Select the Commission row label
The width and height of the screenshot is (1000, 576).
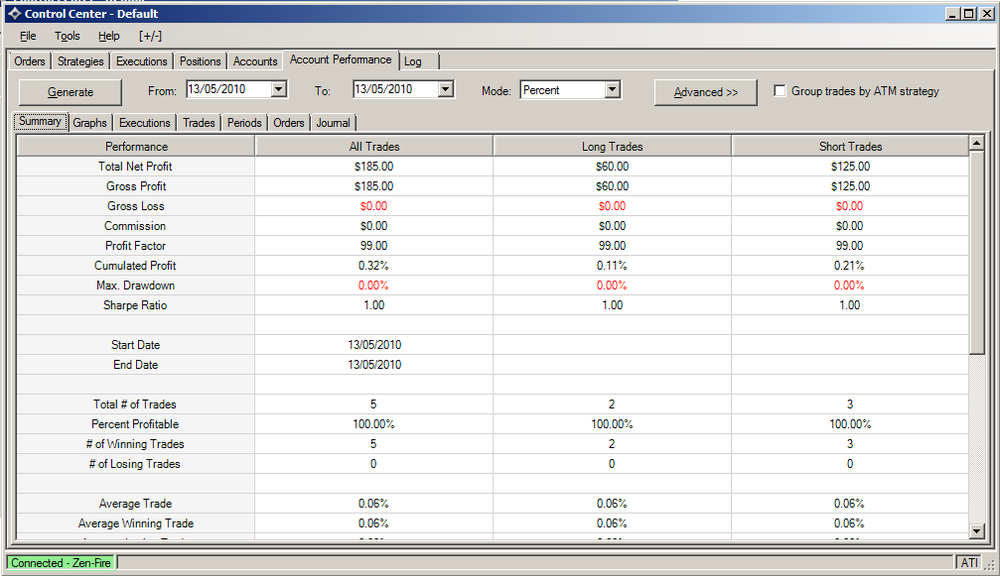(135, 226)
